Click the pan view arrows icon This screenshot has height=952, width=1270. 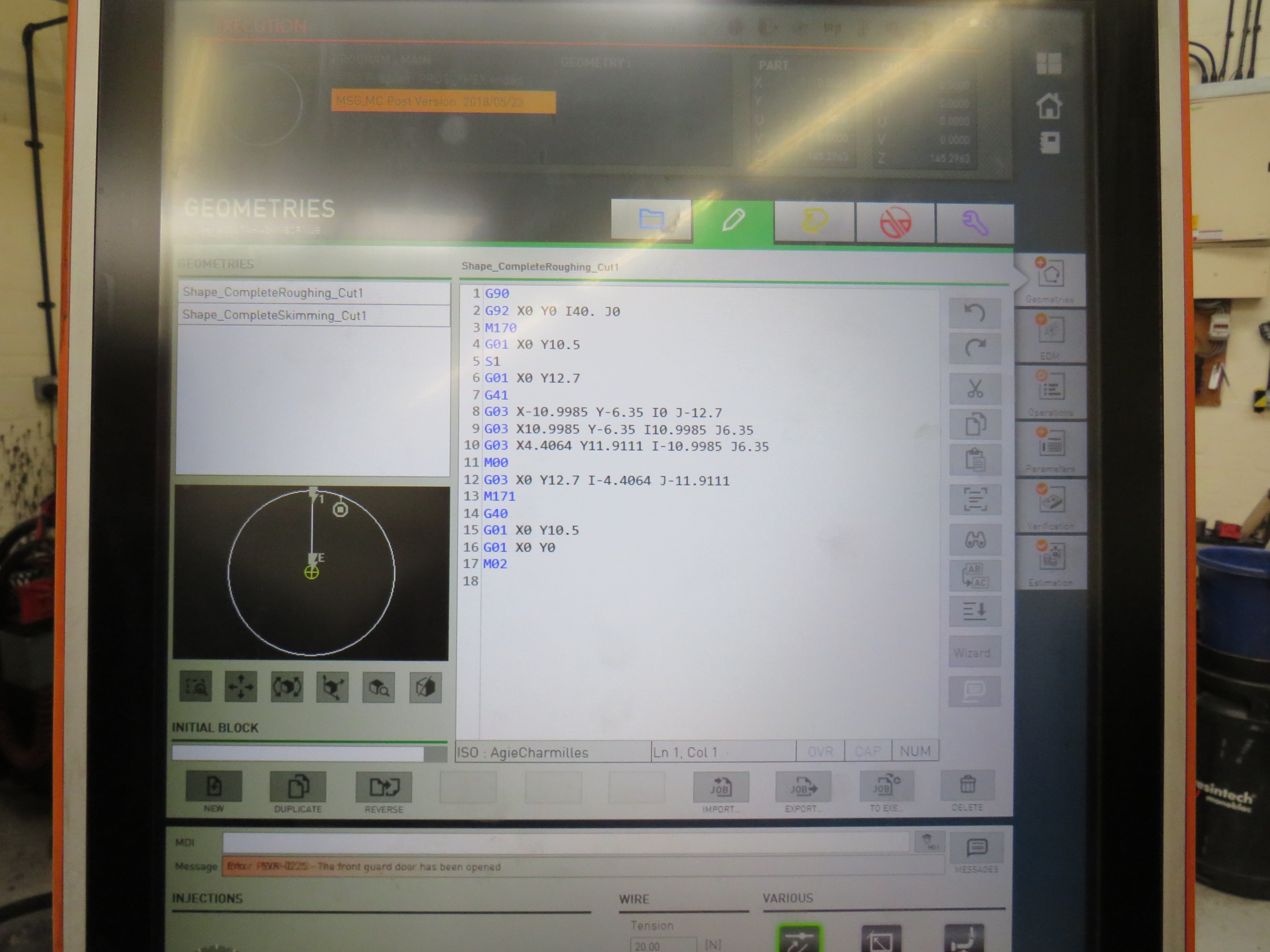[x=240, y=686]
